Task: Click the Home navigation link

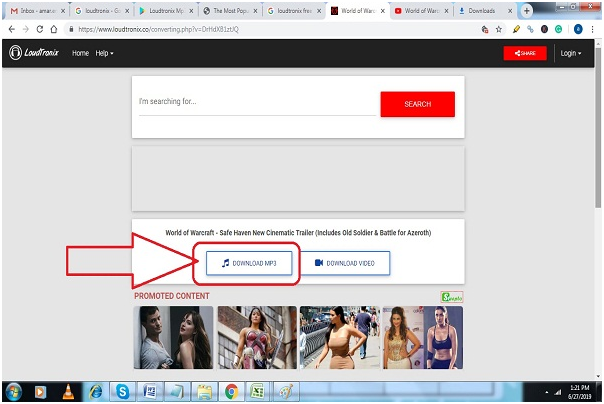Action: point(80,53)
